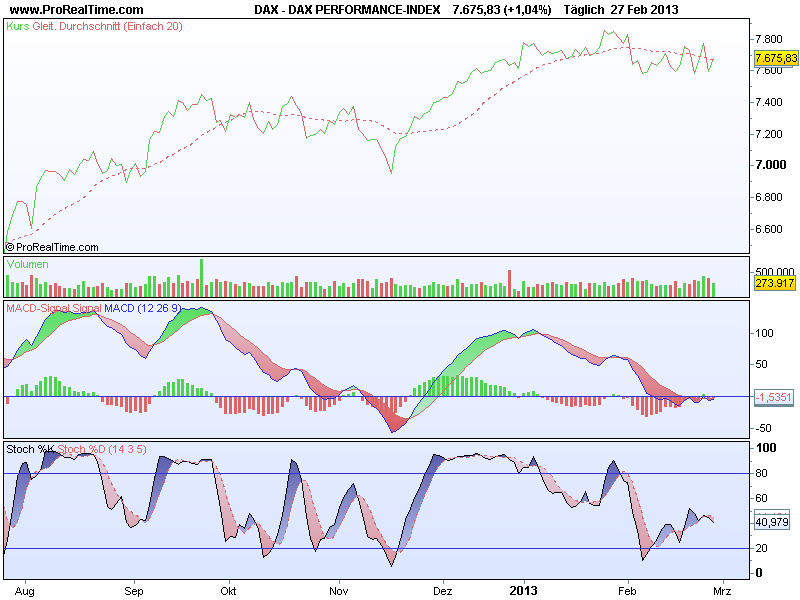Screen dimensions: 800x600
Task: Click the 7.200 price axis label
Action: (x=769, y=134)
